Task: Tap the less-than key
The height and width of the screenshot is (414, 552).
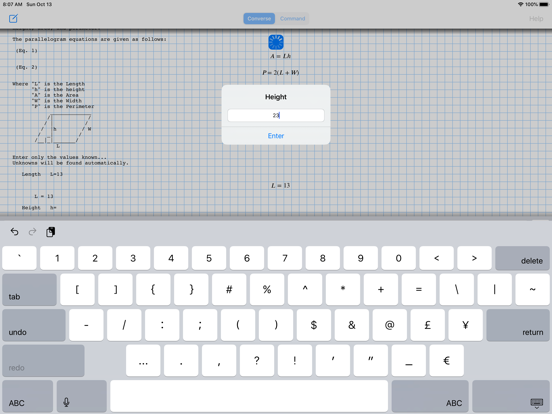Action: [437, 258]
